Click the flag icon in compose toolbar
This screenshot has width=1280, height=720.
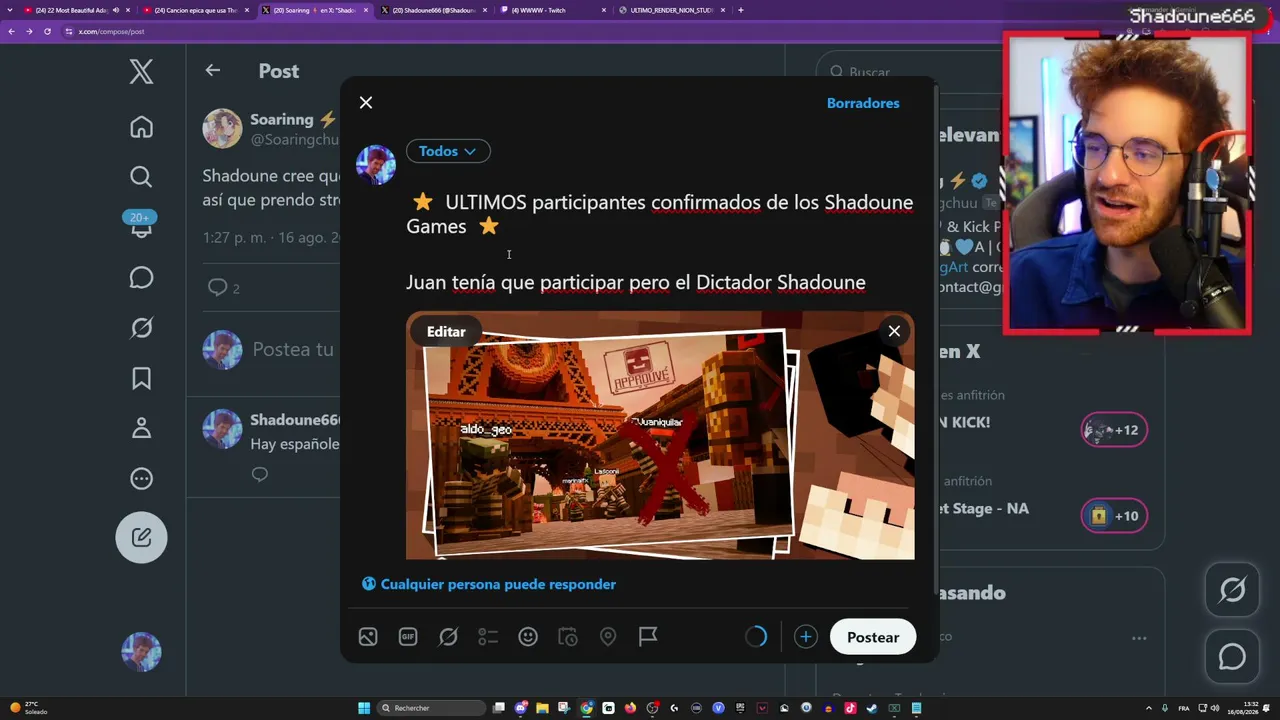click(x=648, y=637)
